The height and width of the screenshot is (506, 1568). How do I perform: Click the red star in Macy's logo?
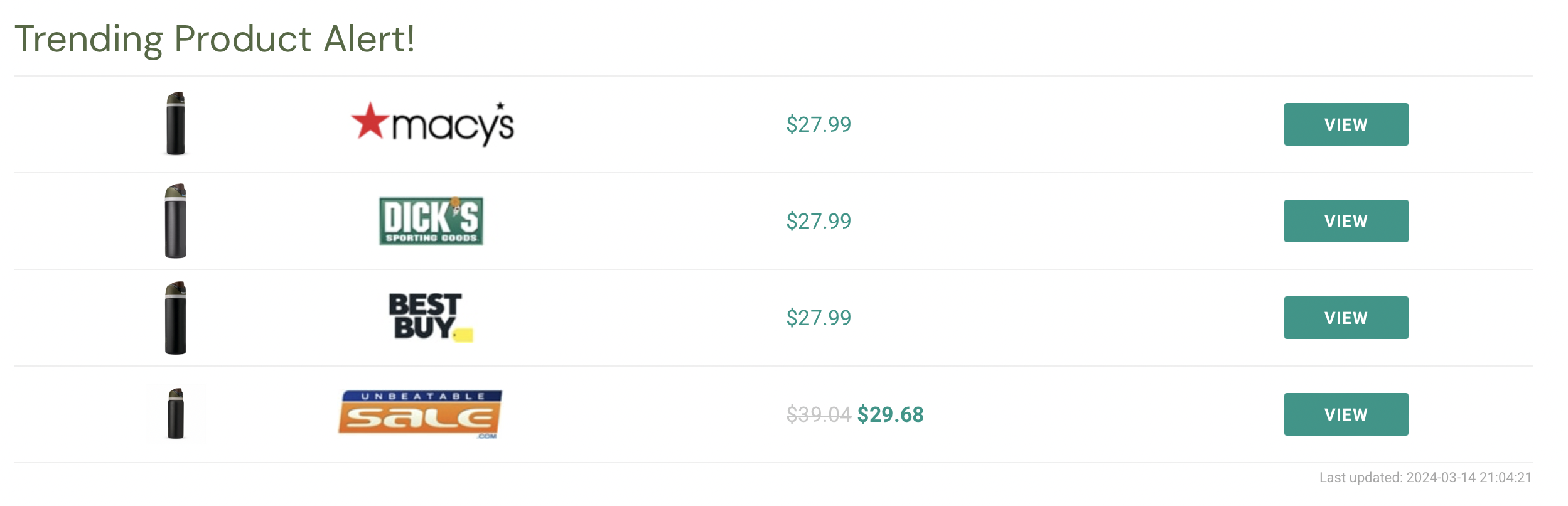pyautogui.click(x=370, y=120)
